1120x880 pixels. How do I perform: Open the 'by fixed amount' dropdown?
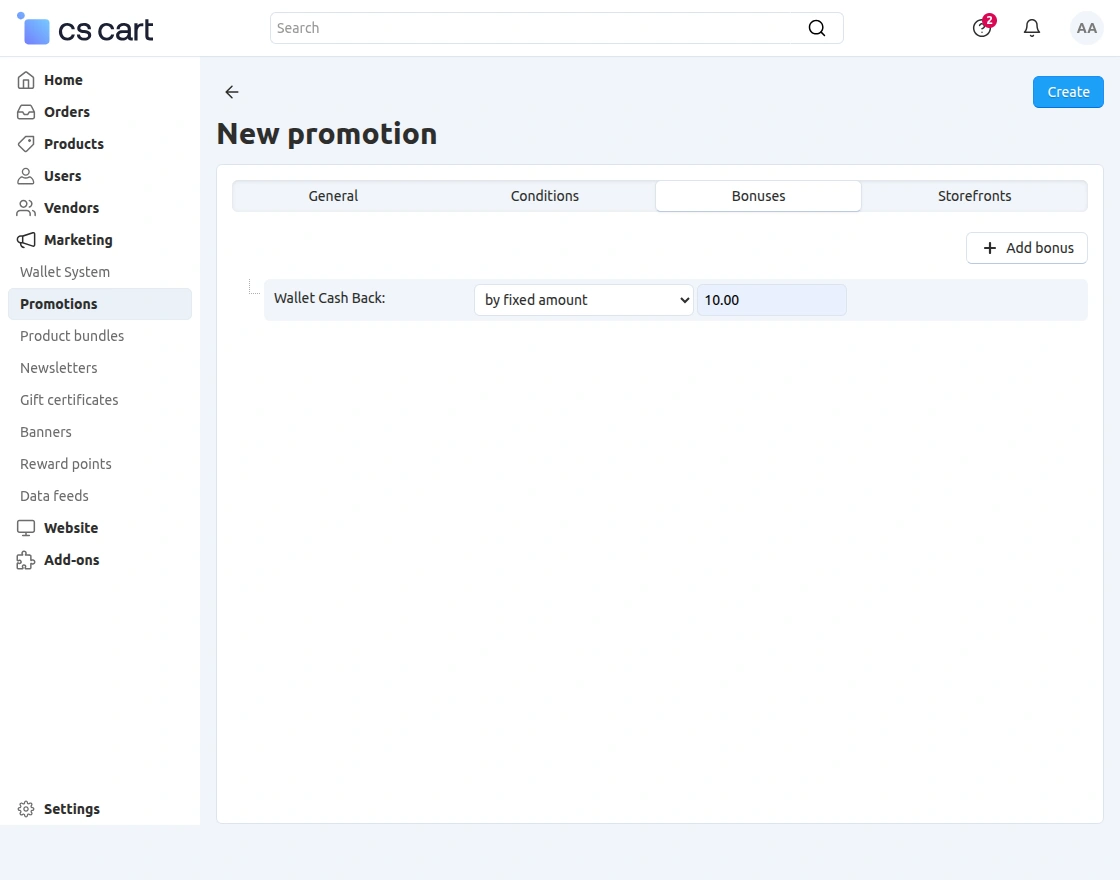click(x=583, y=300)
